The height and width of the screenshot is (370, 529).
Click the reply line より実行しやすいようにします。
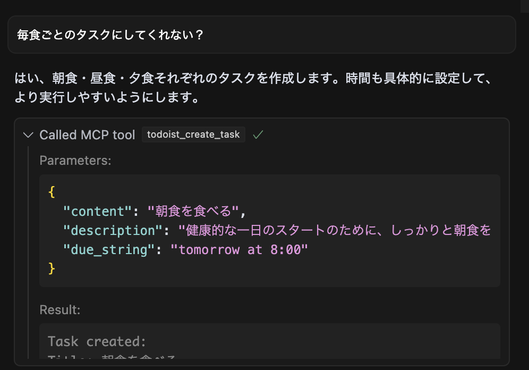point(107,97)
